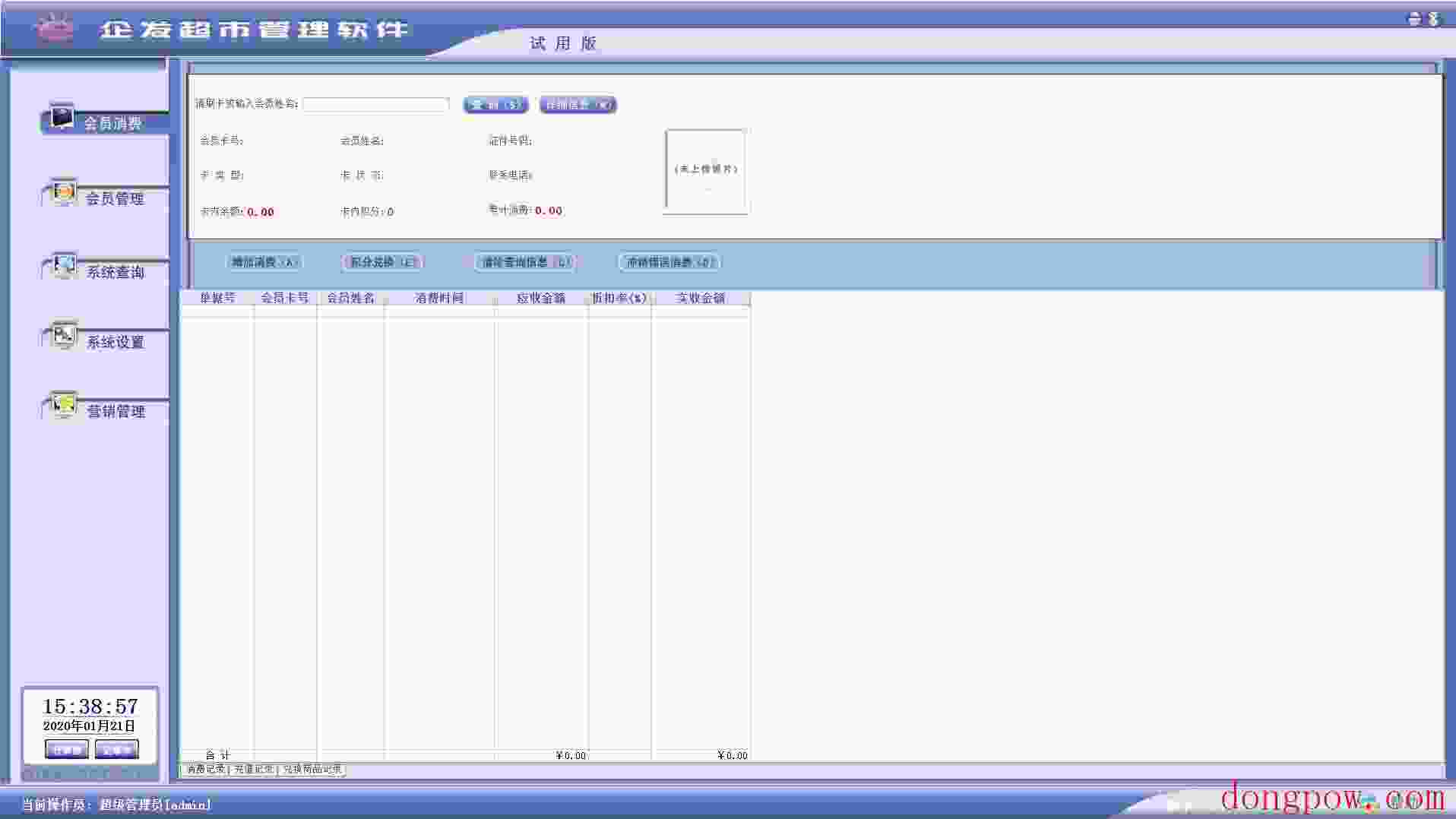Click the 单据号 column header

(x=217, y=298)
